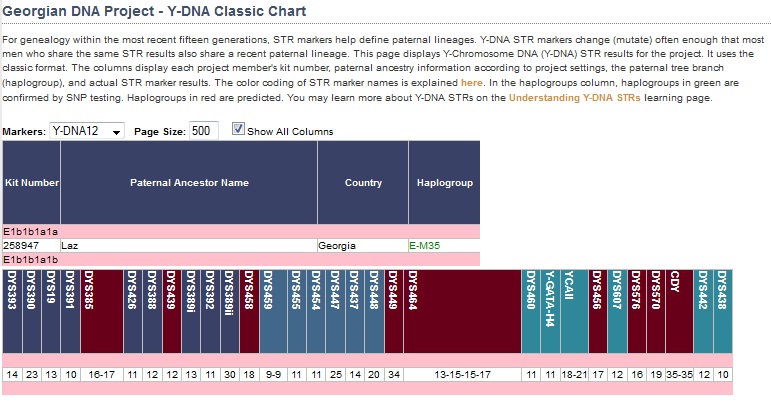This screenshot has width=771, height=409.
Task: Toggle the Show All Columns checkbox
Action: pyautogui.click(x=238, y=129)
